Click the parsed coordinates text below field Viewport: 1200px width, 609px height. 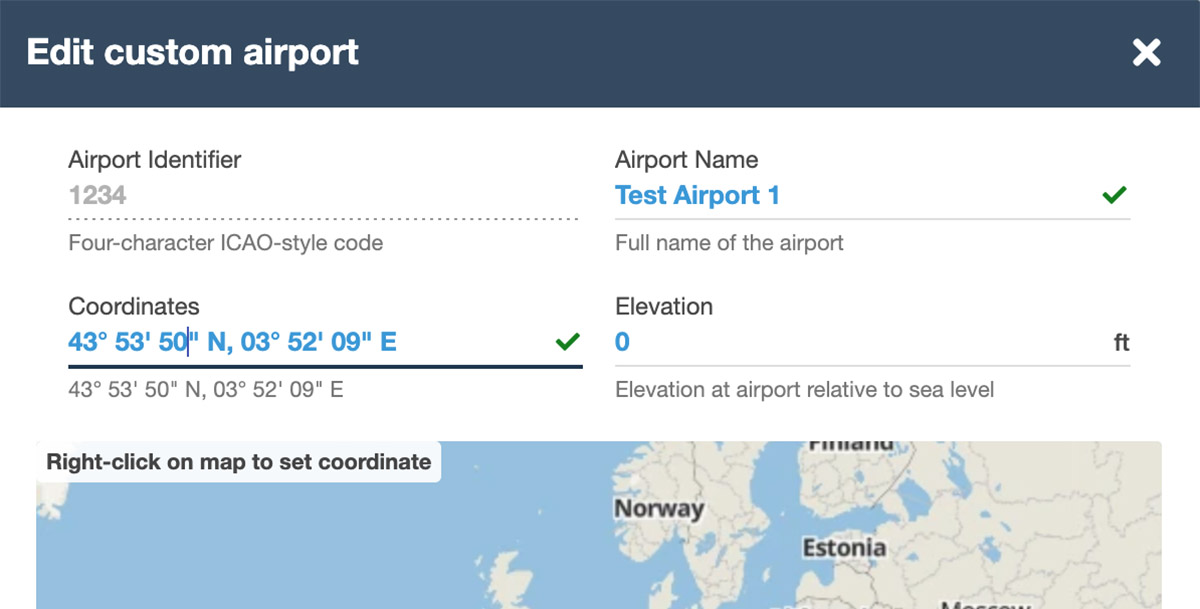coord(205,389)
